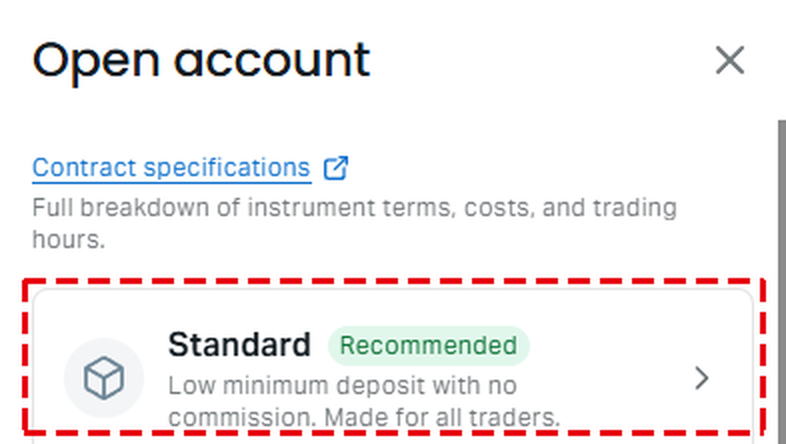The height and width of the screenshot is (444, 786).
Task: Click the arrow-in-square icon after the blue link
Action: pos(335,168)
